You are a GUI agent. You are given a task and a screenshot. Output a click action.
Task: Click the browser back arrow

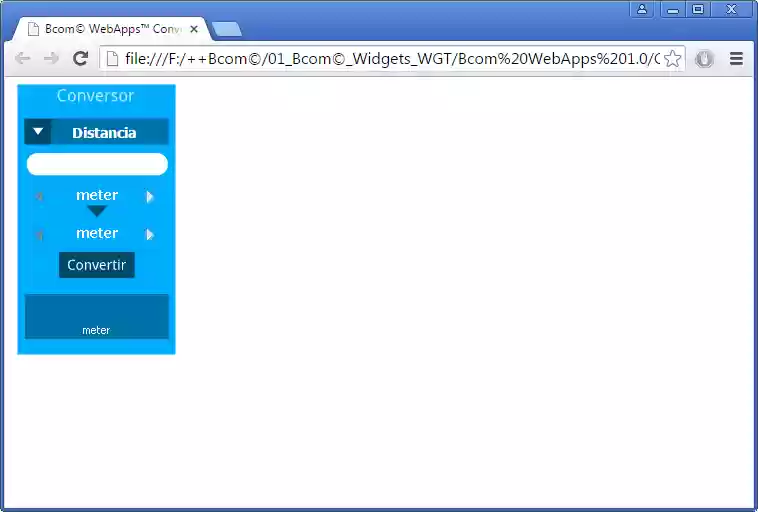point(22,59)
